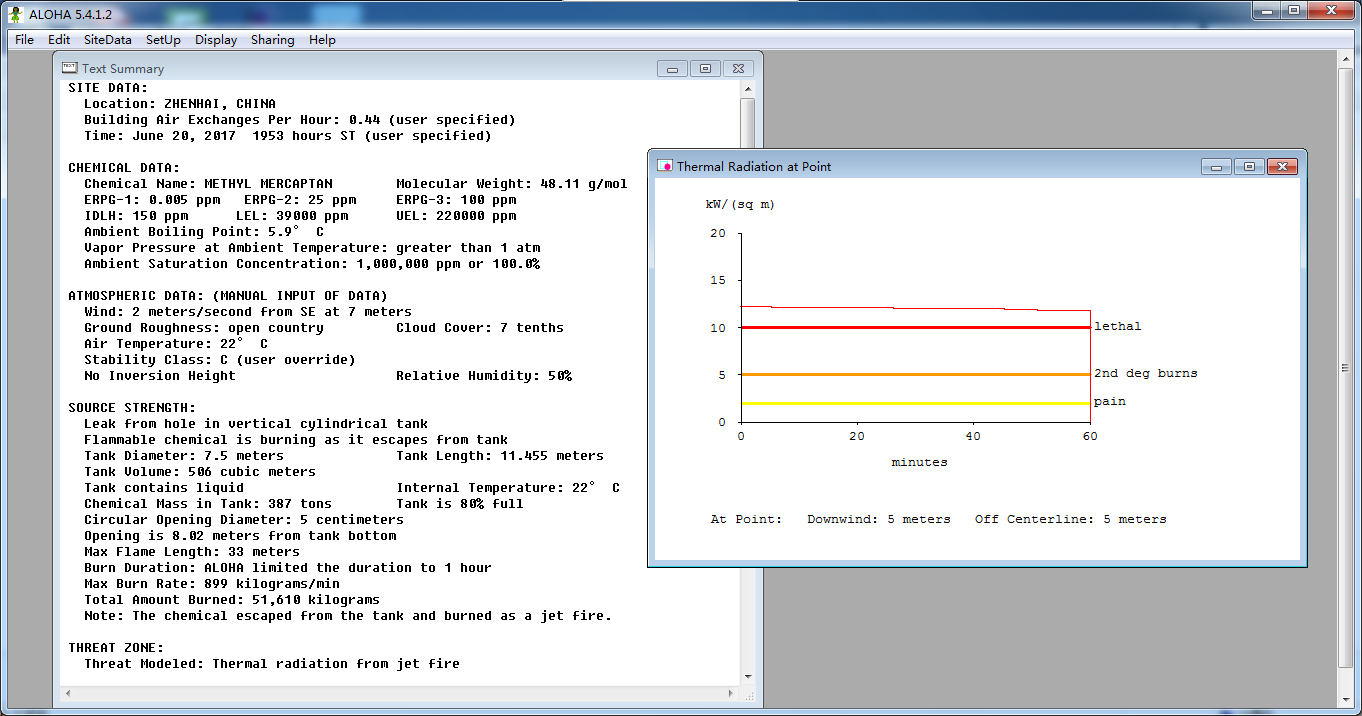Click main window vertical scrollbar thumb
Screen dimensions: 1362x716
tap(1346, 368)
